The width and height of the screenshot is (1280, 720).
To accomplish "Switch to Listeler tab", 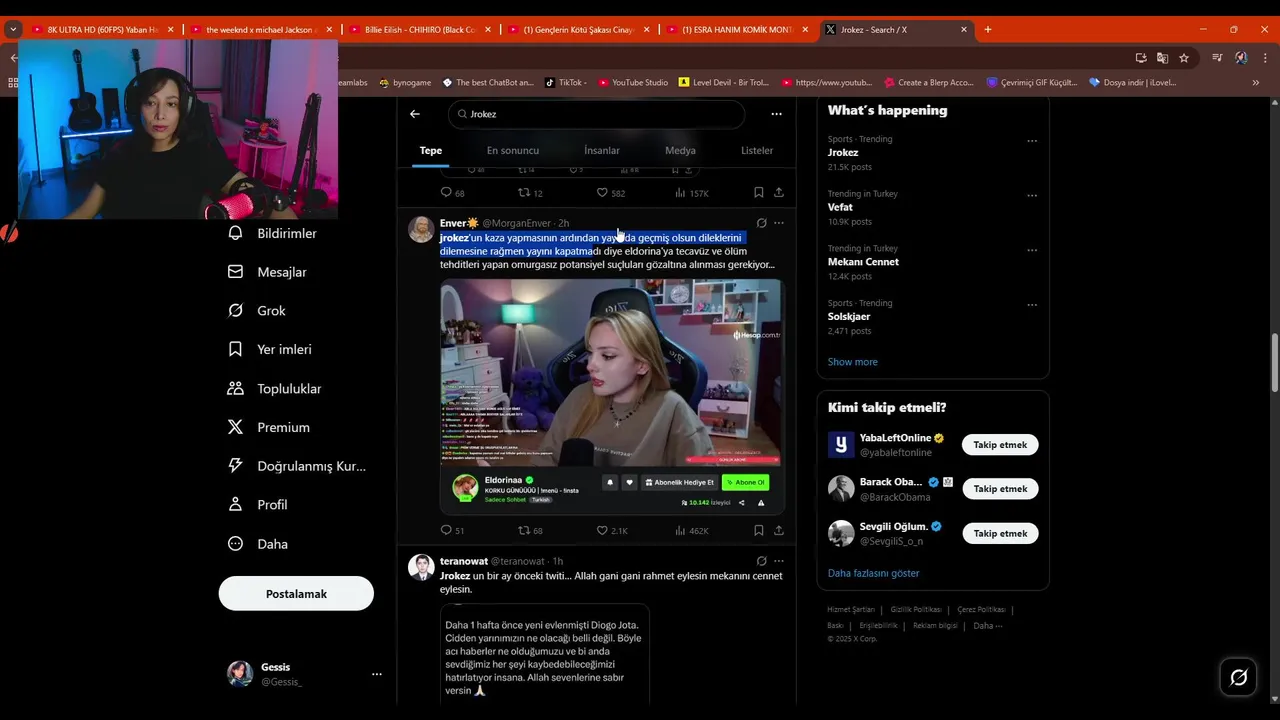I will click(x=757, y=150).
